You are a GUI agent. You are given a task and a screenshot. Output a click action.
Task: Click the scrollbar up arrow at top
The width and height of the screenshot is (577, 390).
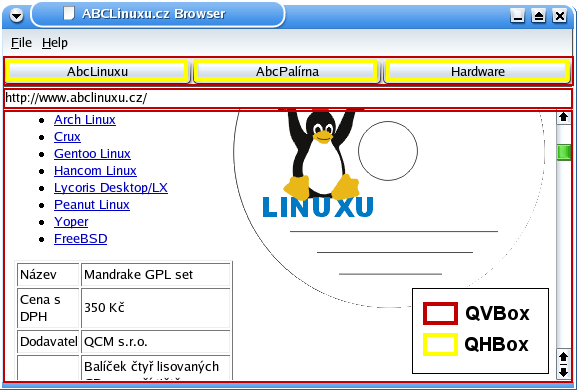click(x=563, y=118)
